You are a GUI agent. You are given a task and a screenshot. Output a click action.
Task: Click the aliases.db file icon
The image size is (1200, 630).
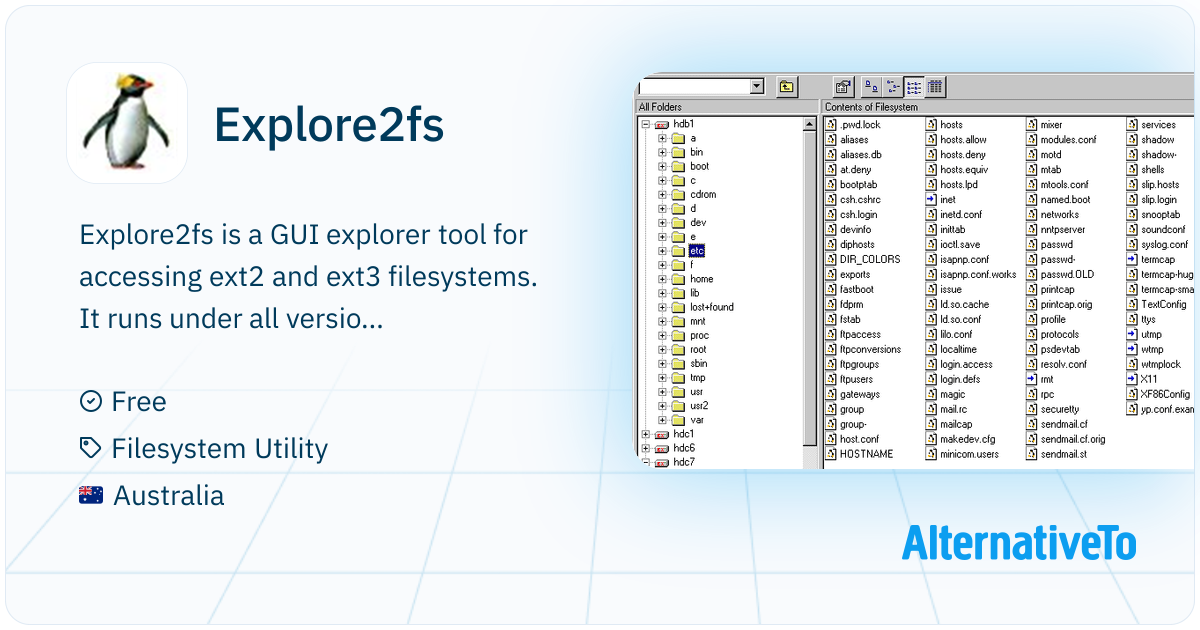831,155
